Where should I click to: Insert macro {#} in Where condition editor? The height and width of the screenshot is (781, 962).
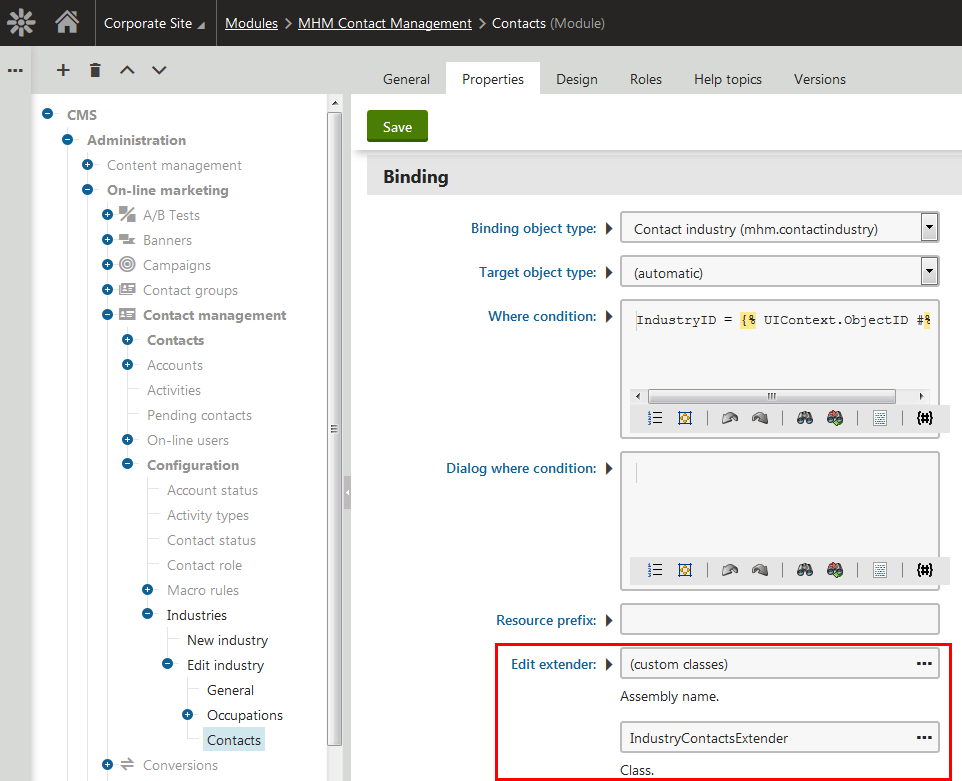[x=925, y=418]
